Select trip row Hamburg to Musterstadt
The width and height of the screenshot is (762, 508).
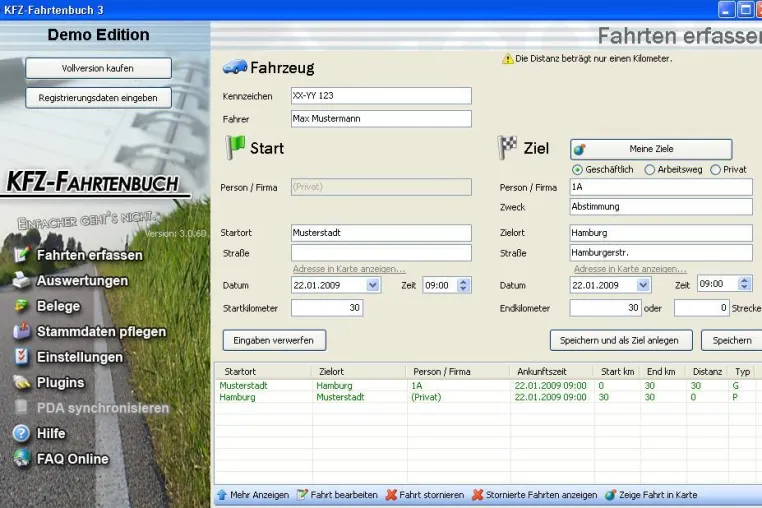pos(488,397)
